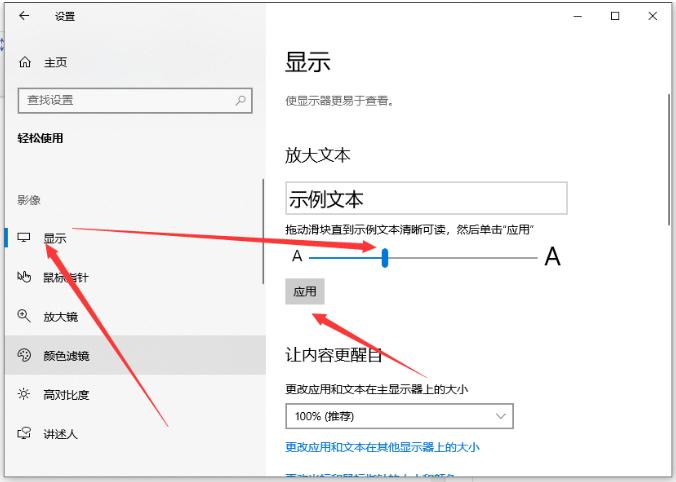Select the 讲述人 narrator icon
676x482 pixels.
[x=24, y=433]
